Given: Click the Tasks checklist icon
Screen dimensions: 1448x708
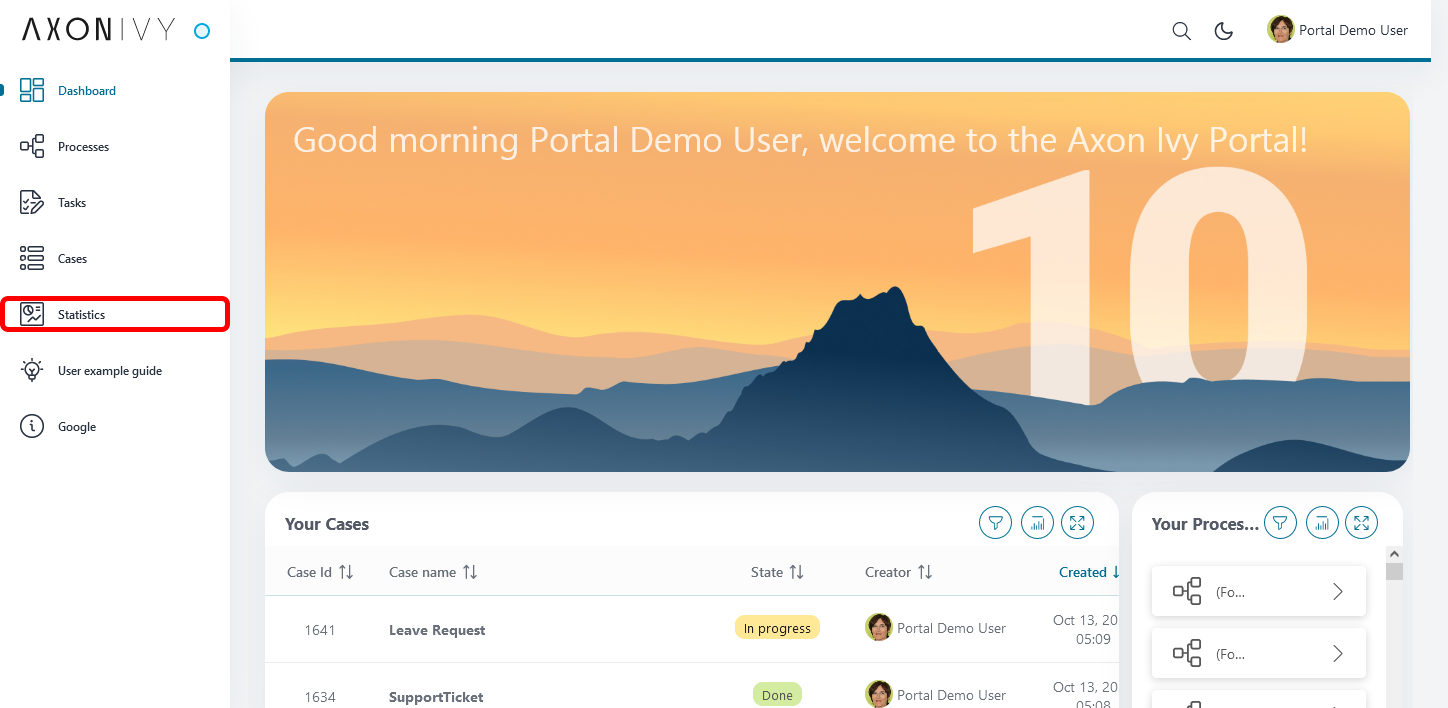Looking at the screenshot, I should click(x=32, y=202).
